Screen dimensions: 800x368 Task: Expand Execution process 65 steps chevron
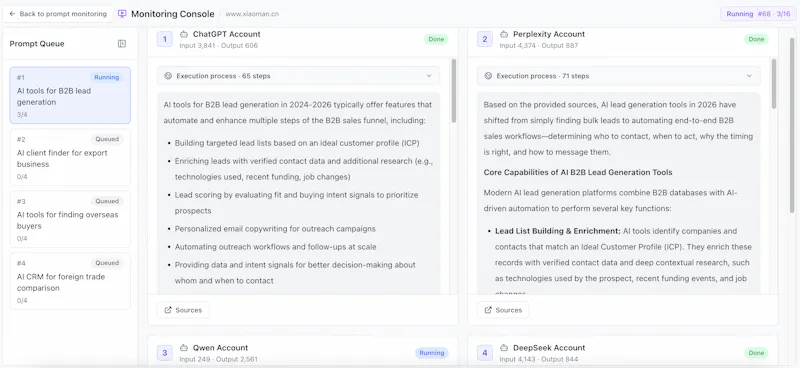pos(429,76)
